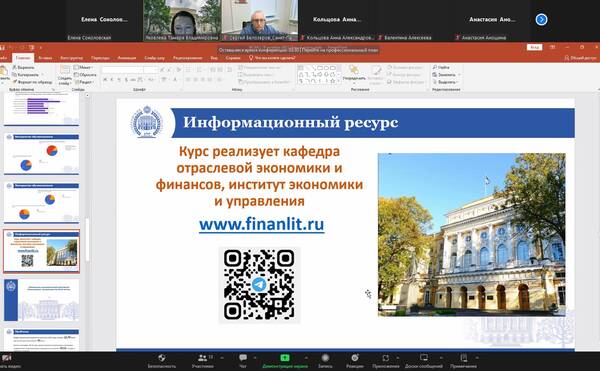Open Zoom Participants (Участники) panel
600x371 pixels.
tap(202, 361)
